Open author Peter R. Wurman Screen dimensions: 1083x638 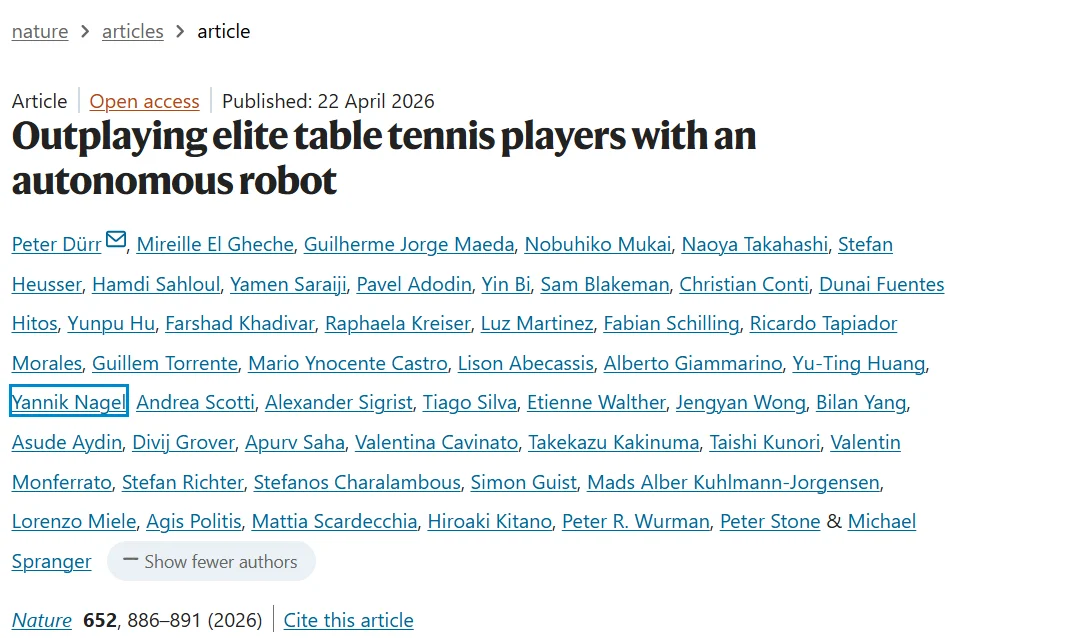[636, 521]
